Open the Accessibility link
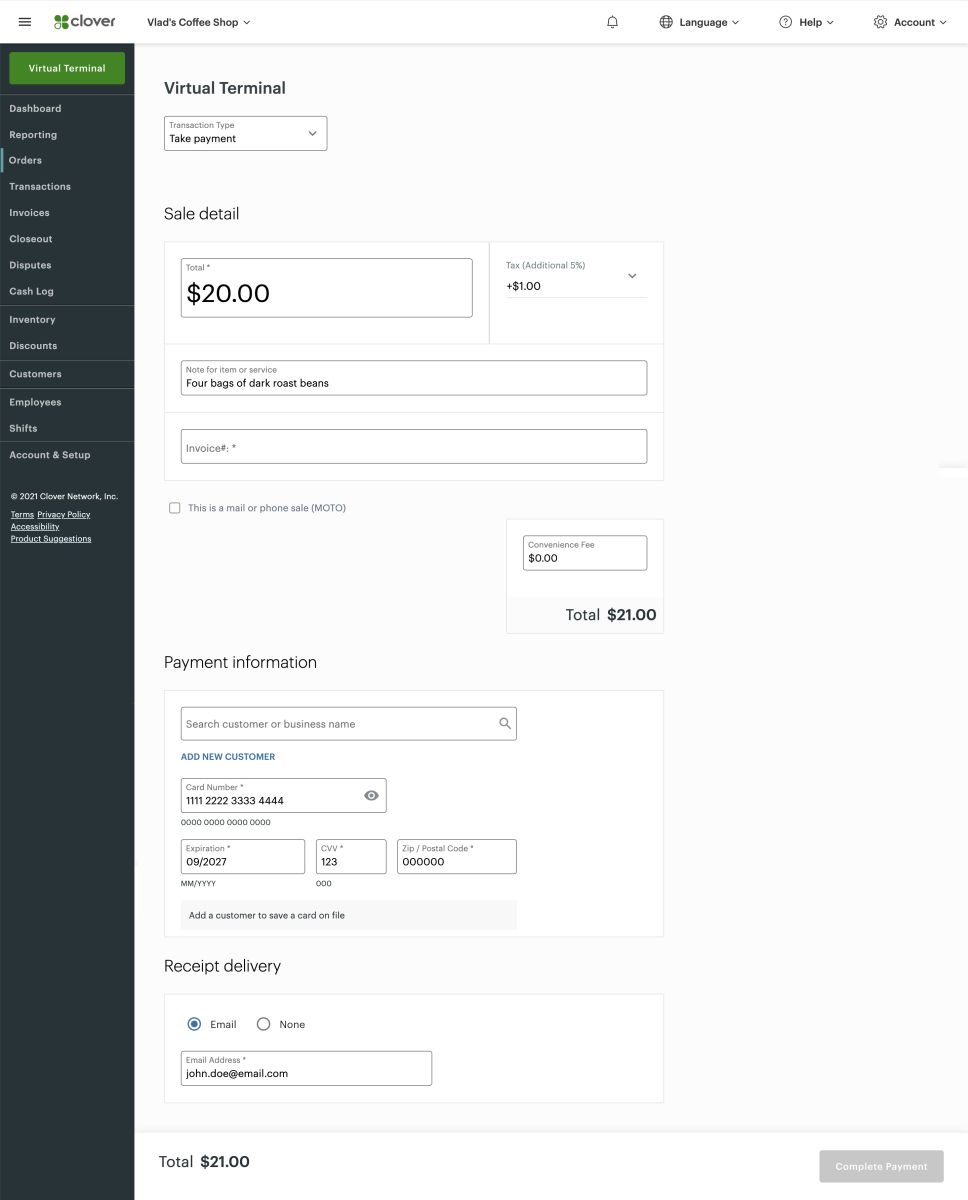 click(x=35, y=526)
